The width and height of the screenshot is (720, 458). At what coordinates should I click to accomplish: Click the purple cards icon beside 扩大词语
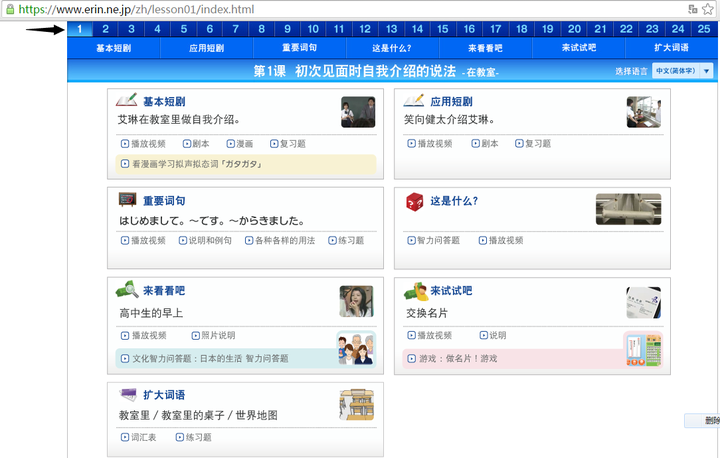(x=128, y=394)
